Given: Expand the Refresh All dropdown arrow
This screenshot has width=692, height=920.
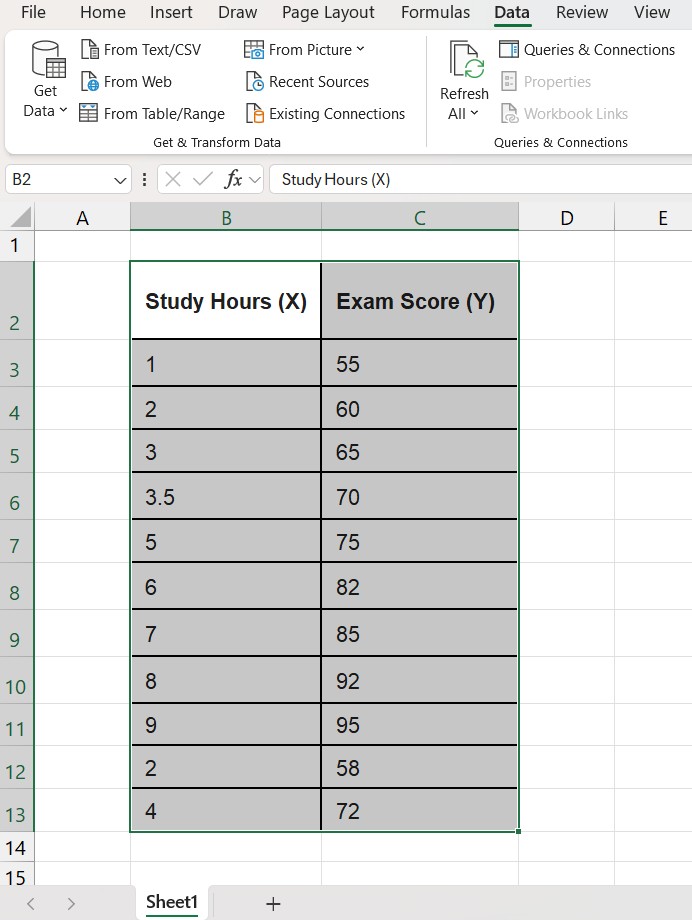Looking at the screenshot, I should click(x=474, y=113).
